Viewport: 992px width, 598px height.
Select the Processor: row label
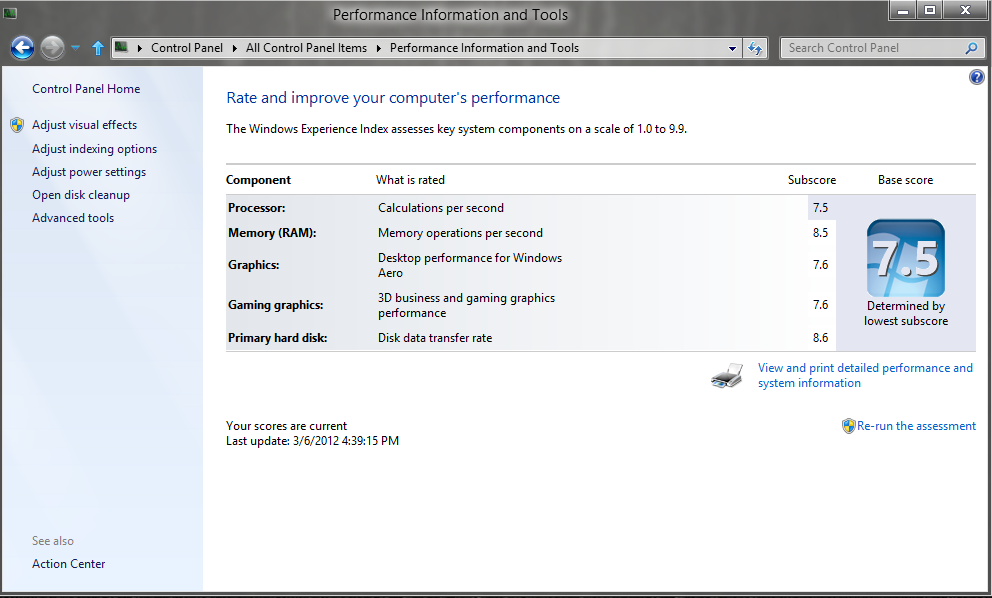click(256, 208)
